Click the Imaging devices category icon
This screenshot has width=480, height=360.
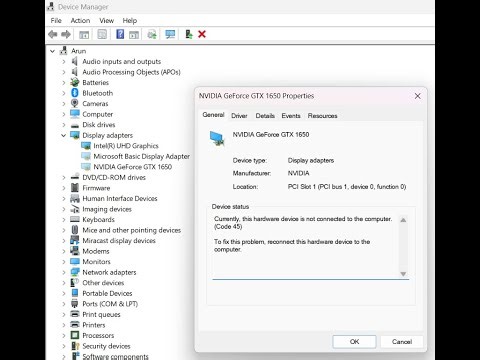tap(75, 209)
